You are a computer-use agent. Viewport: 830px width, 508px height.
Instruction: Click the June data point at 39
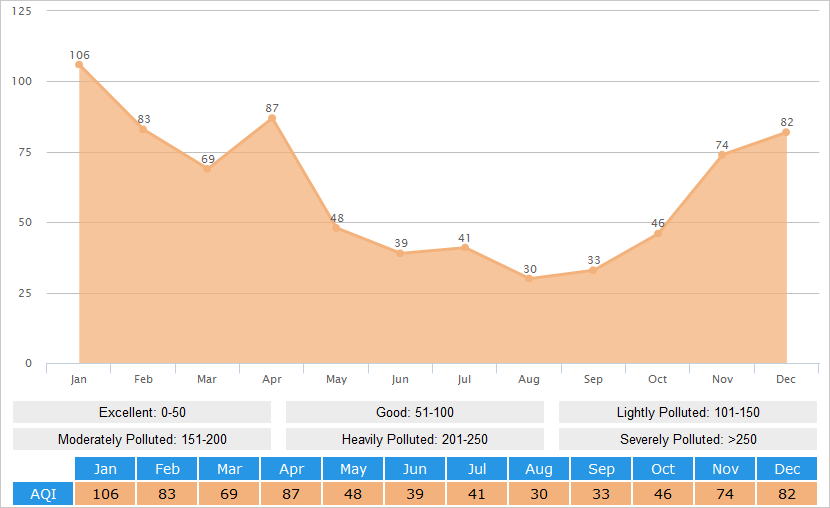(x=400, y=253)
